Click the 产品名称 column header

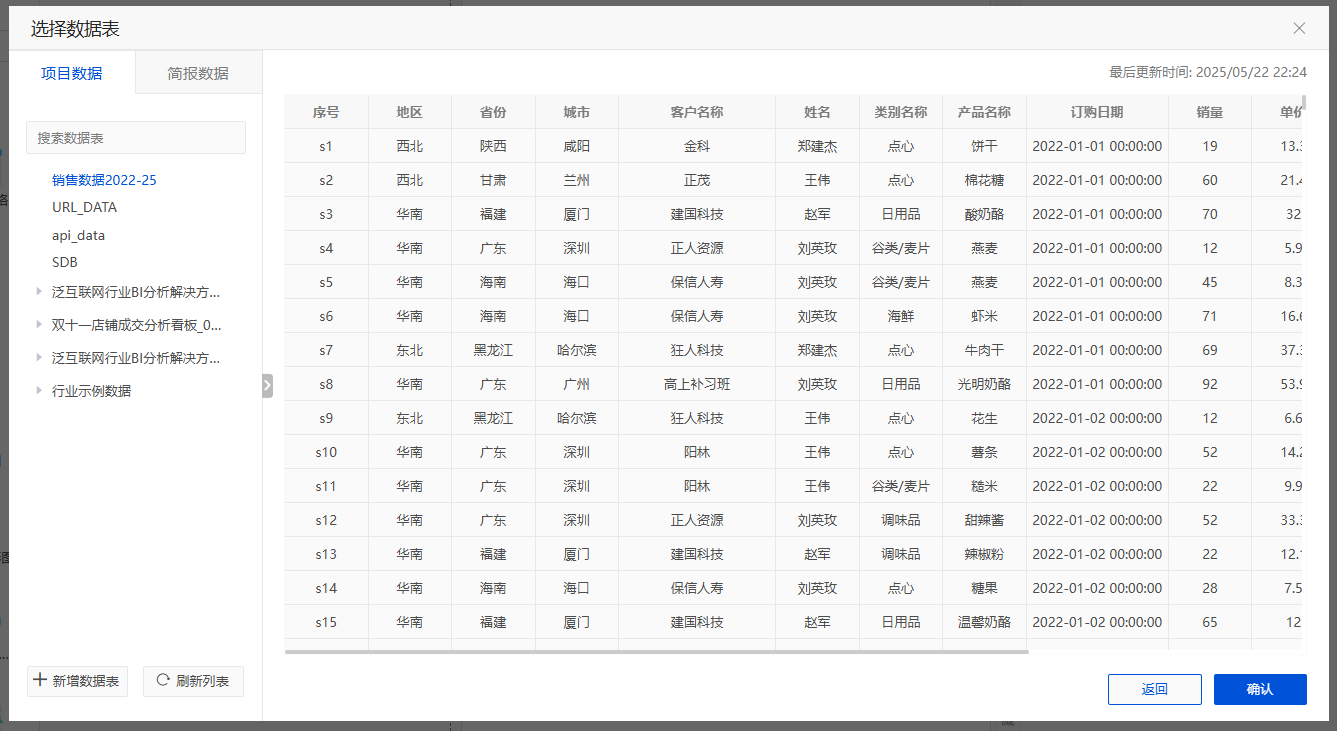pyautogui.click(x=984, y=112)
